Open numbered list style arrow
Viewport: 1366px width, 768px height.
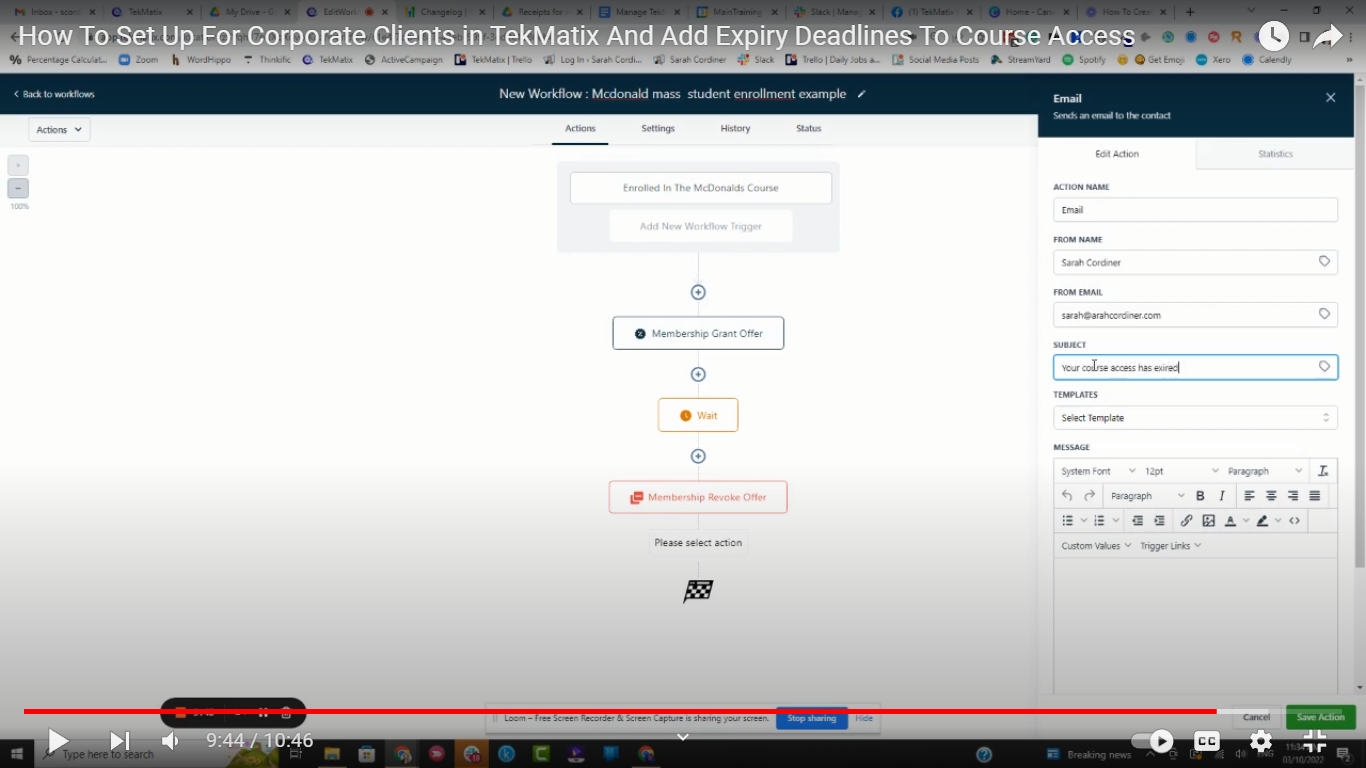pos(1115,521)
